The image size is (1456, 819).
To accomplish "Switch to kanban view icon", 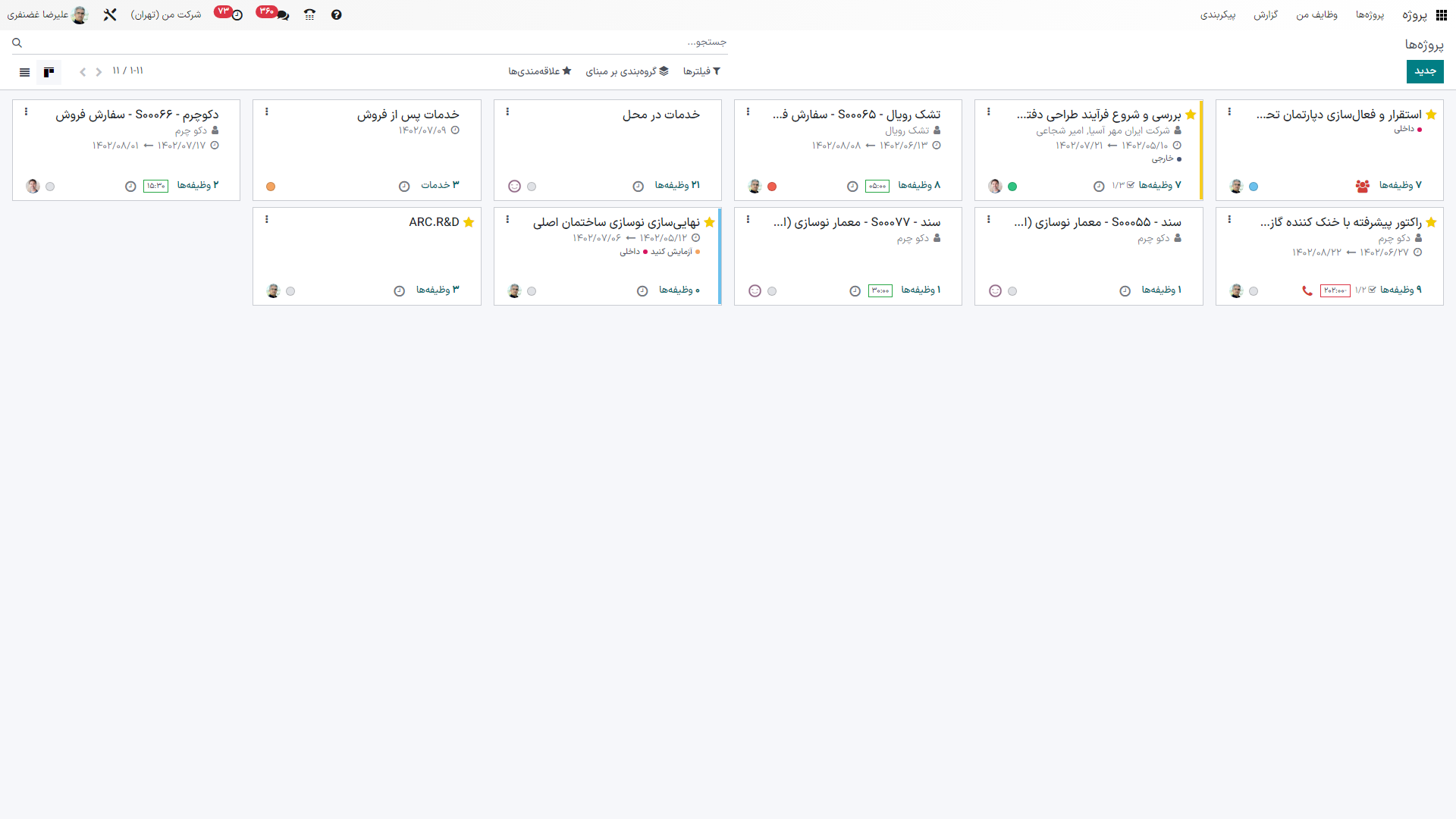I will (x=49, y=72).
